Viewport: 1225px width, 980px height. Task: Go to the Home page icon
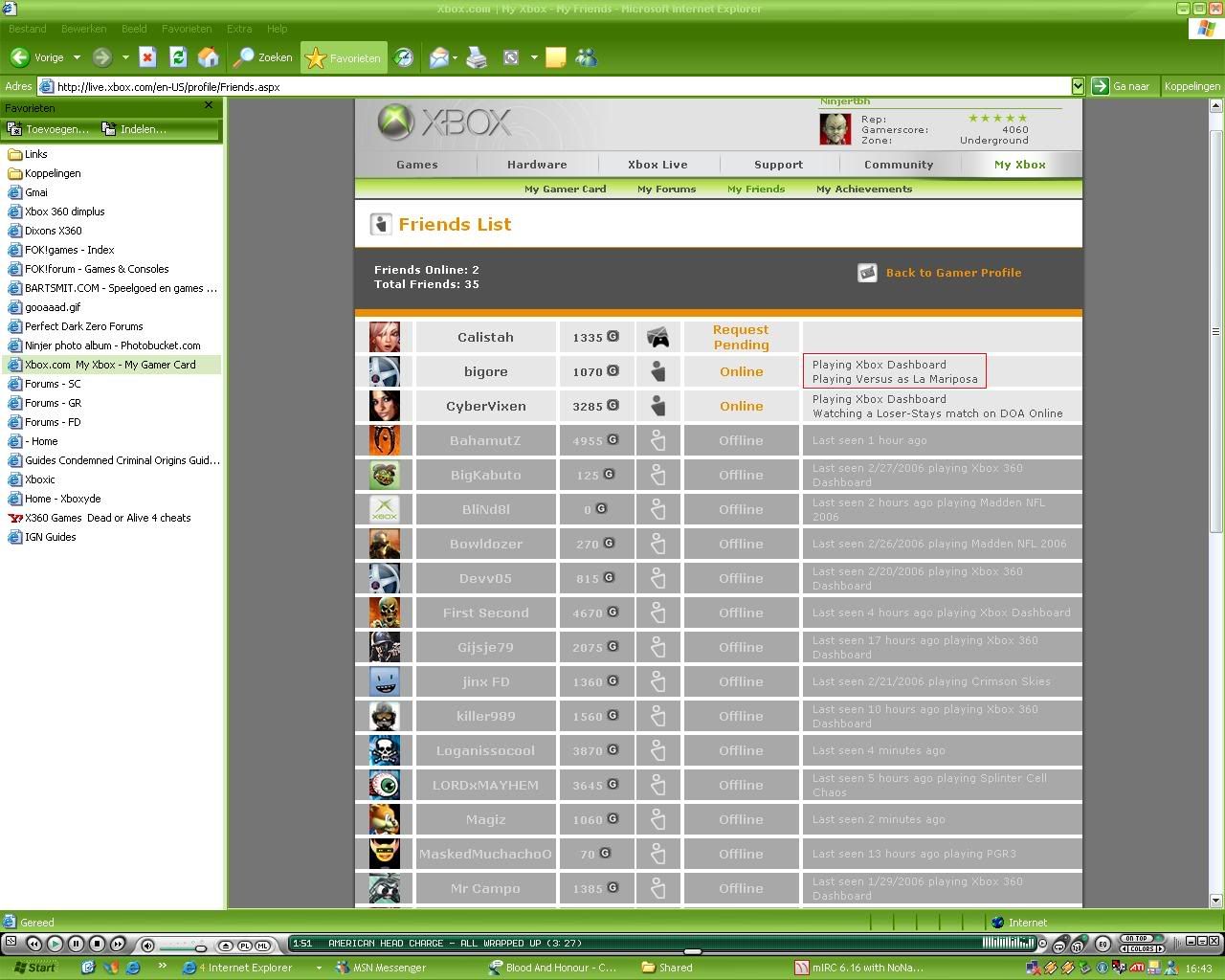pos(208,57)
